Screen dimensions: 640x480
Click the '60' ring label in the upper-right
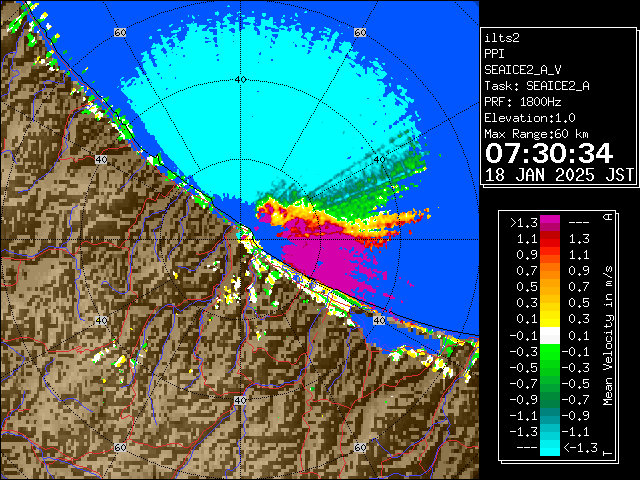click(x=360, y=32)
